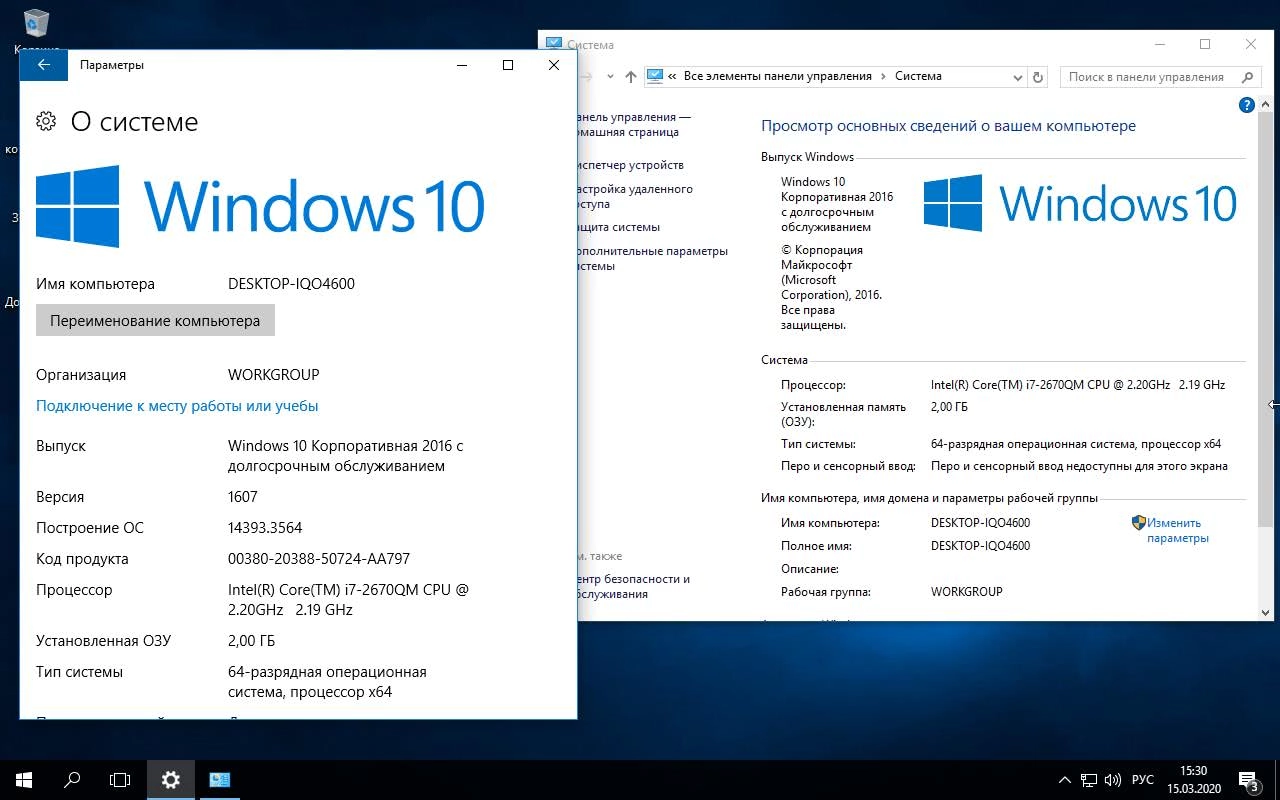Viewport: 1280px width, 800px height.
Task: Click scrollbar down arrow in Система window
Action: 1266,612
